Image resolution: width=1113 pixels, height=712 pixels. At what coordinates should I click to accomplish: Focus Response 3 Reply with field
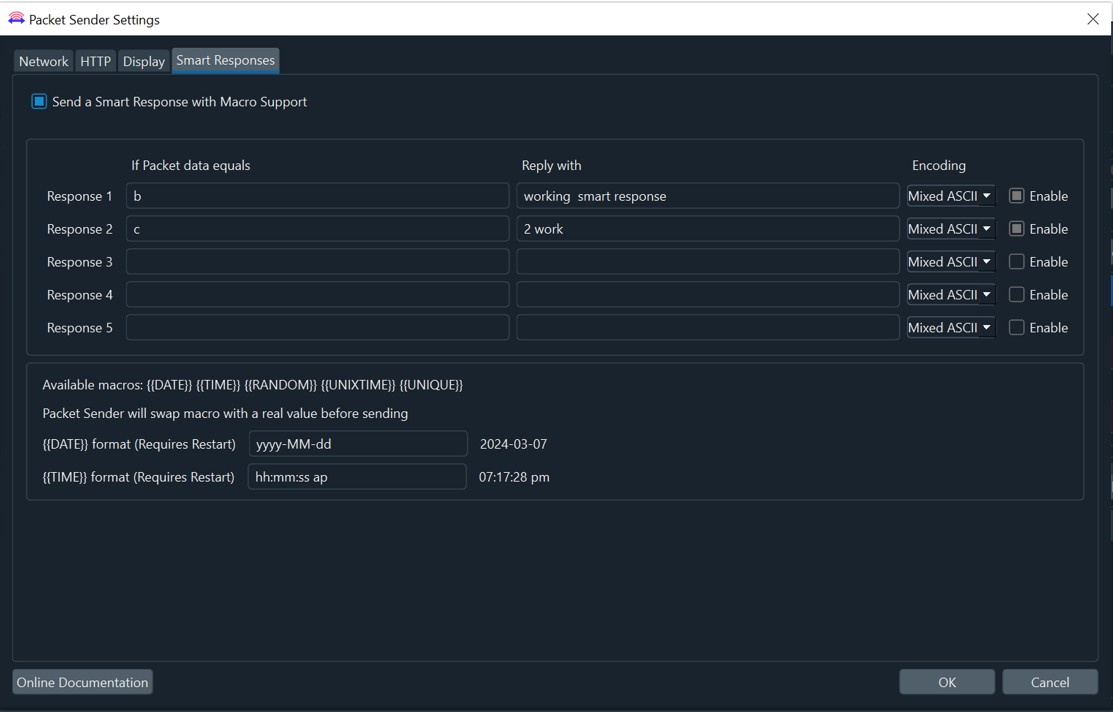tap(708, 261)
